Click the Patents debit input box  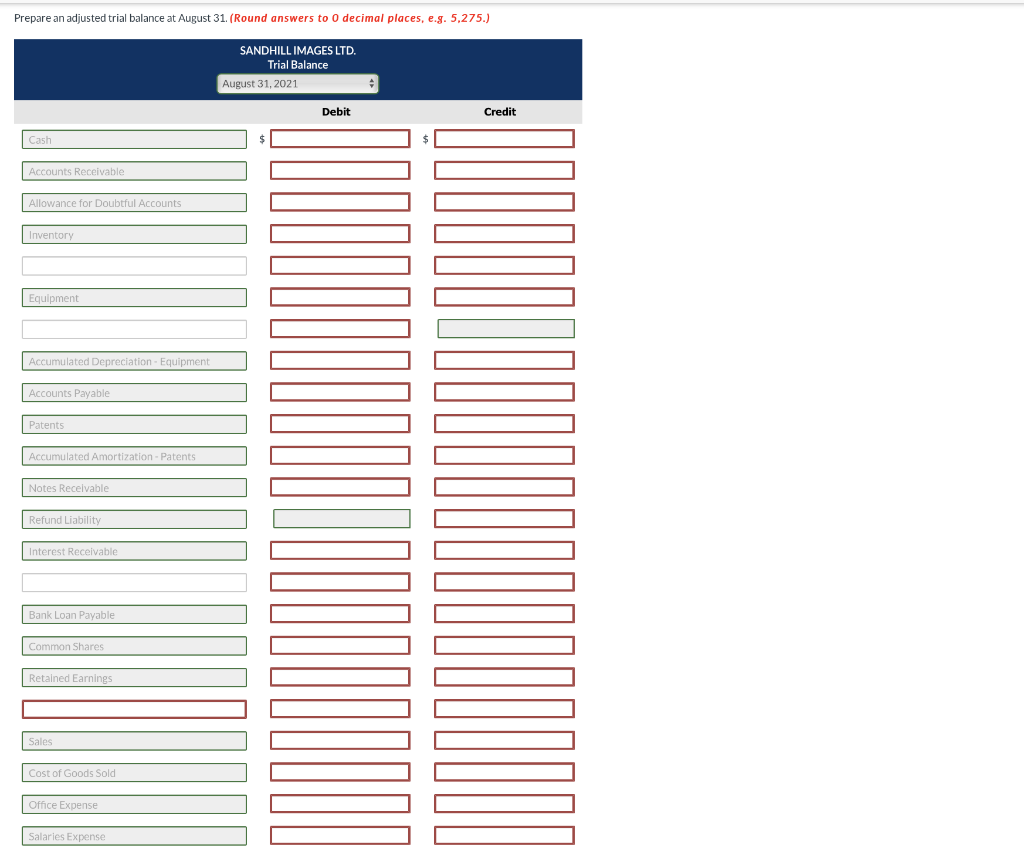(x=340, y=424)
